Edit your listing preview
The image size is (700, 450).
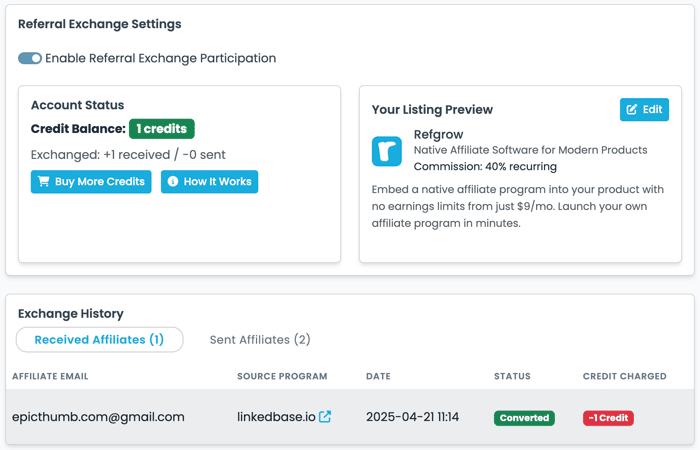(644, 109)
